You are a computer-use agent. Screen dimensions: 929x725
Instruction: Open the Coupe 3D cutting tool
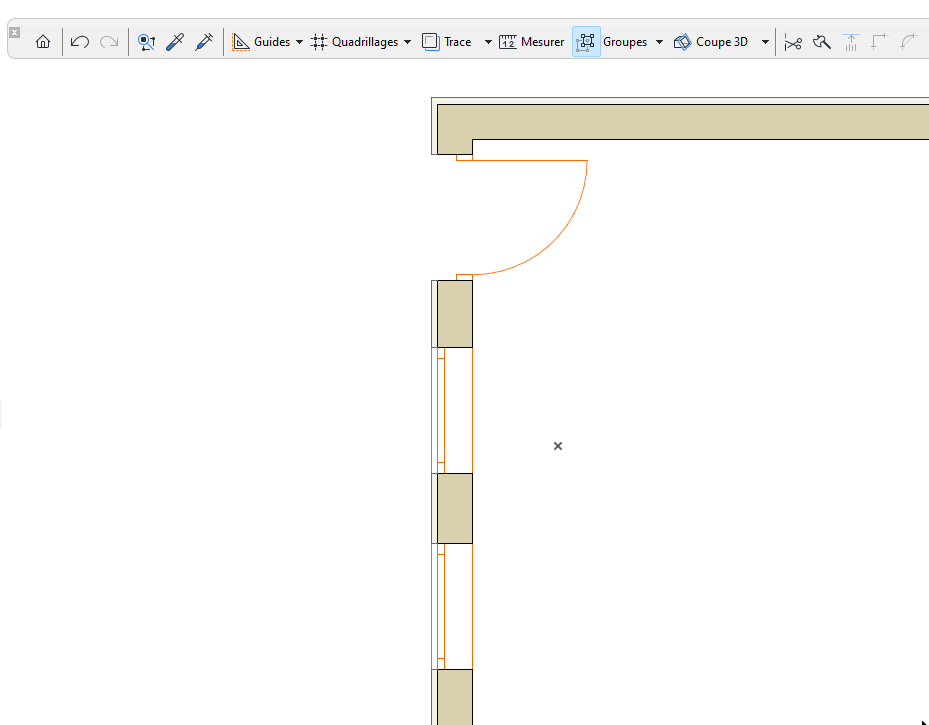pos(710,42)
